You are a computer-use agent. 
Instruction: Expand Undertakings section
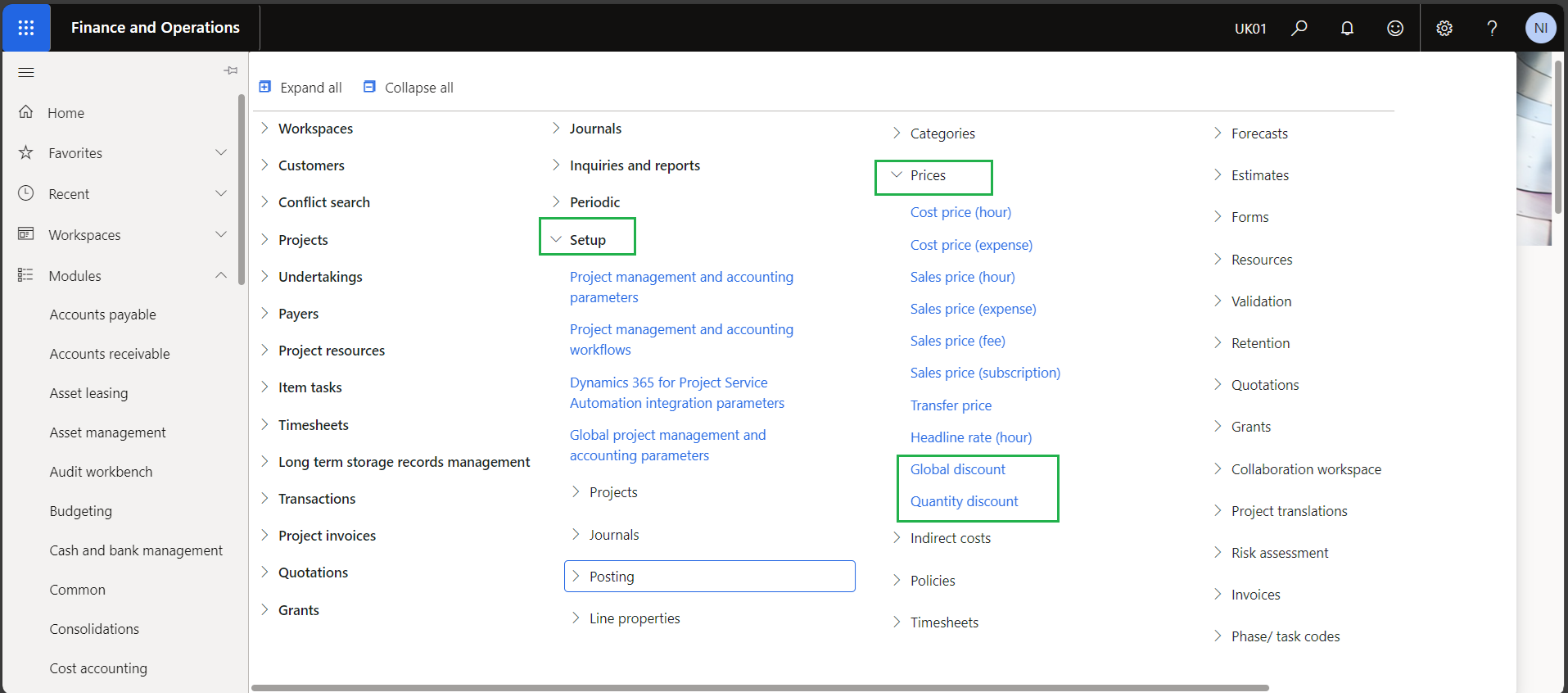coord(264,276)
